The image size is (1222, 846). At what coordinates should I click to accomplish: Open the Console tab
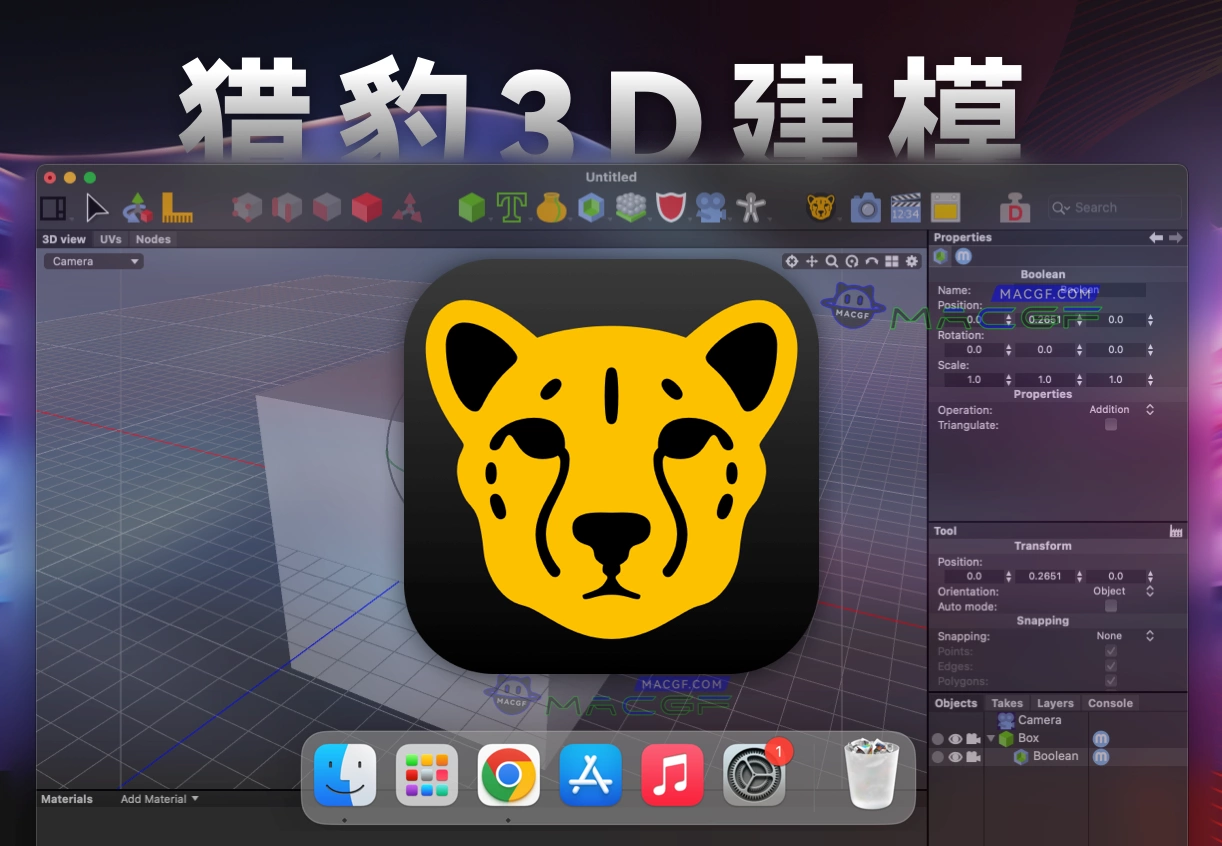point(1110,703)
